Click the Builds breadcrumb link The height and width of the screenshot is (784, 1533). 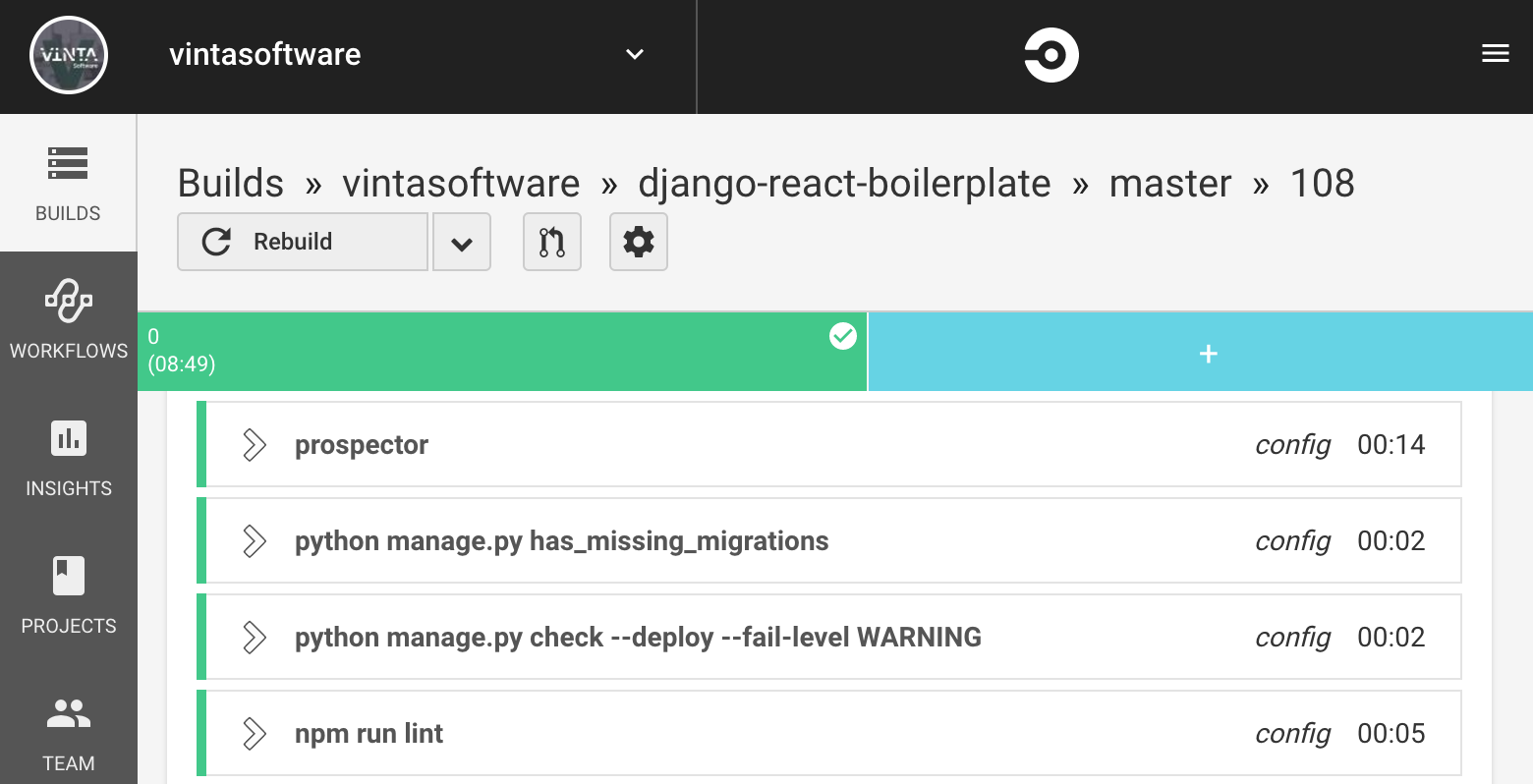coord(230,184)
